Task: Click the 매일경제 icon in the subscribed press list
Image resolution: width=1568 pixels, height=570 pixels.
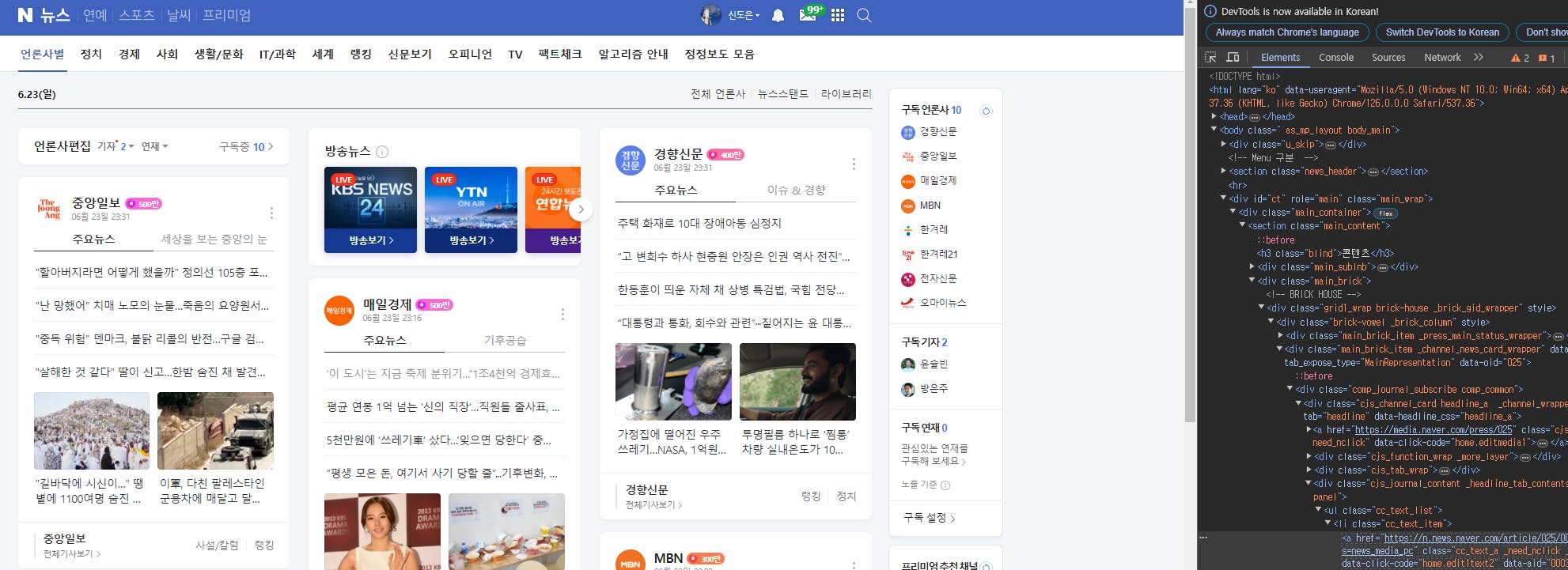Action: click(908, 181)
